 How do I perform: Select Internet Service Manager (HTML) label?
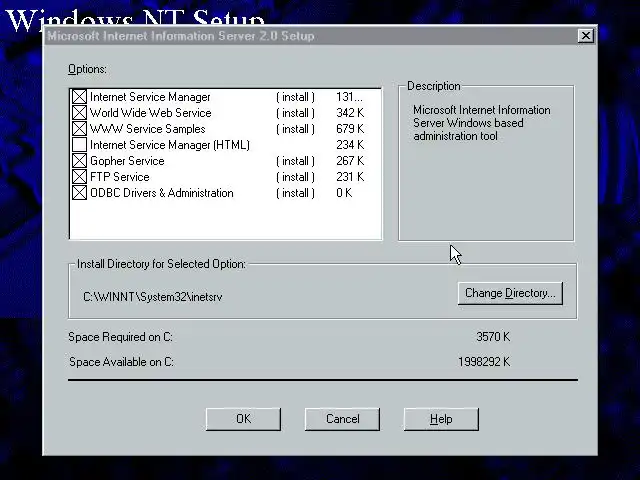[170, 145]
